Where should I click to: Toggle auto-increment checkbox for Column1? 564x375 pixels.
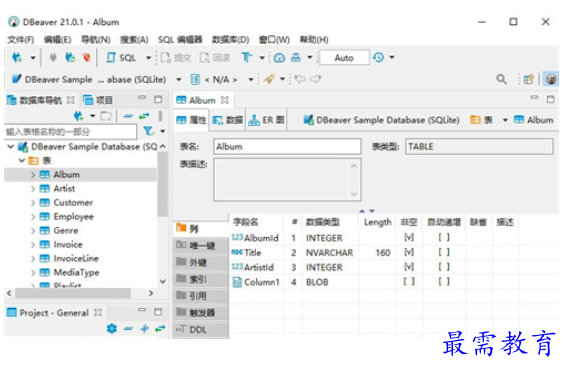coord(444,282)
